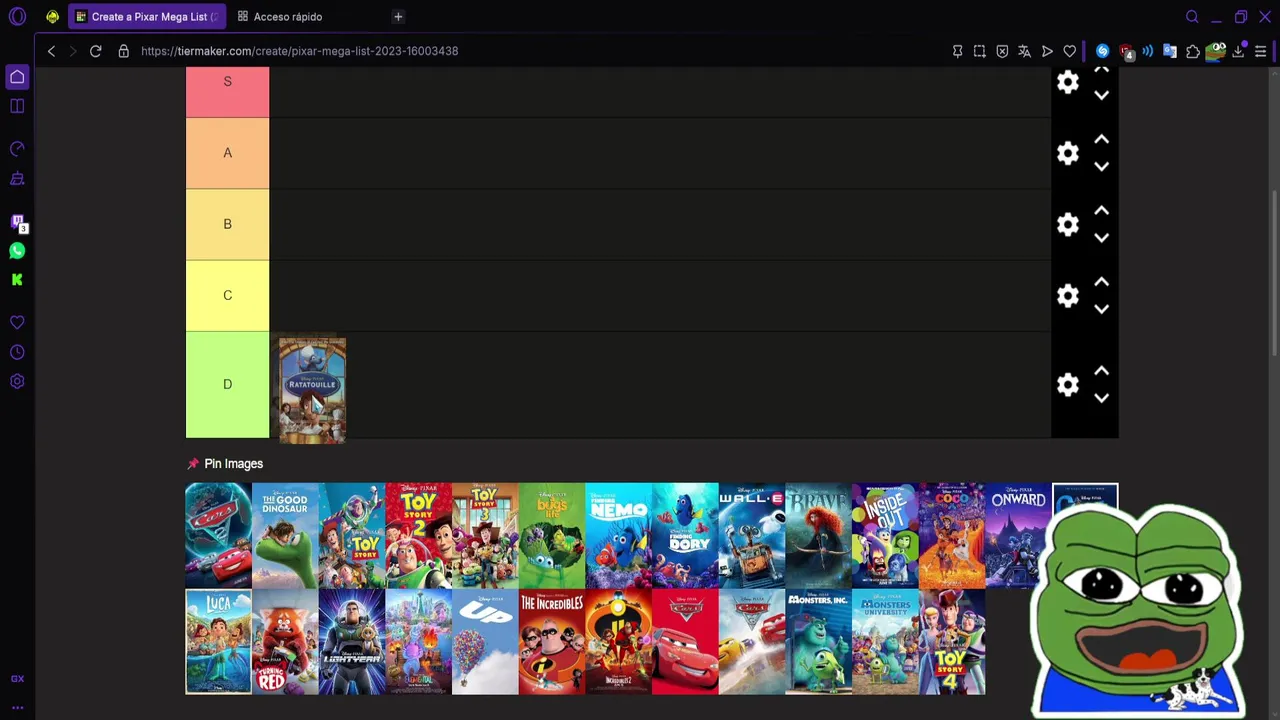Select the WALL-E poster thumbnail

pos(752,535)
